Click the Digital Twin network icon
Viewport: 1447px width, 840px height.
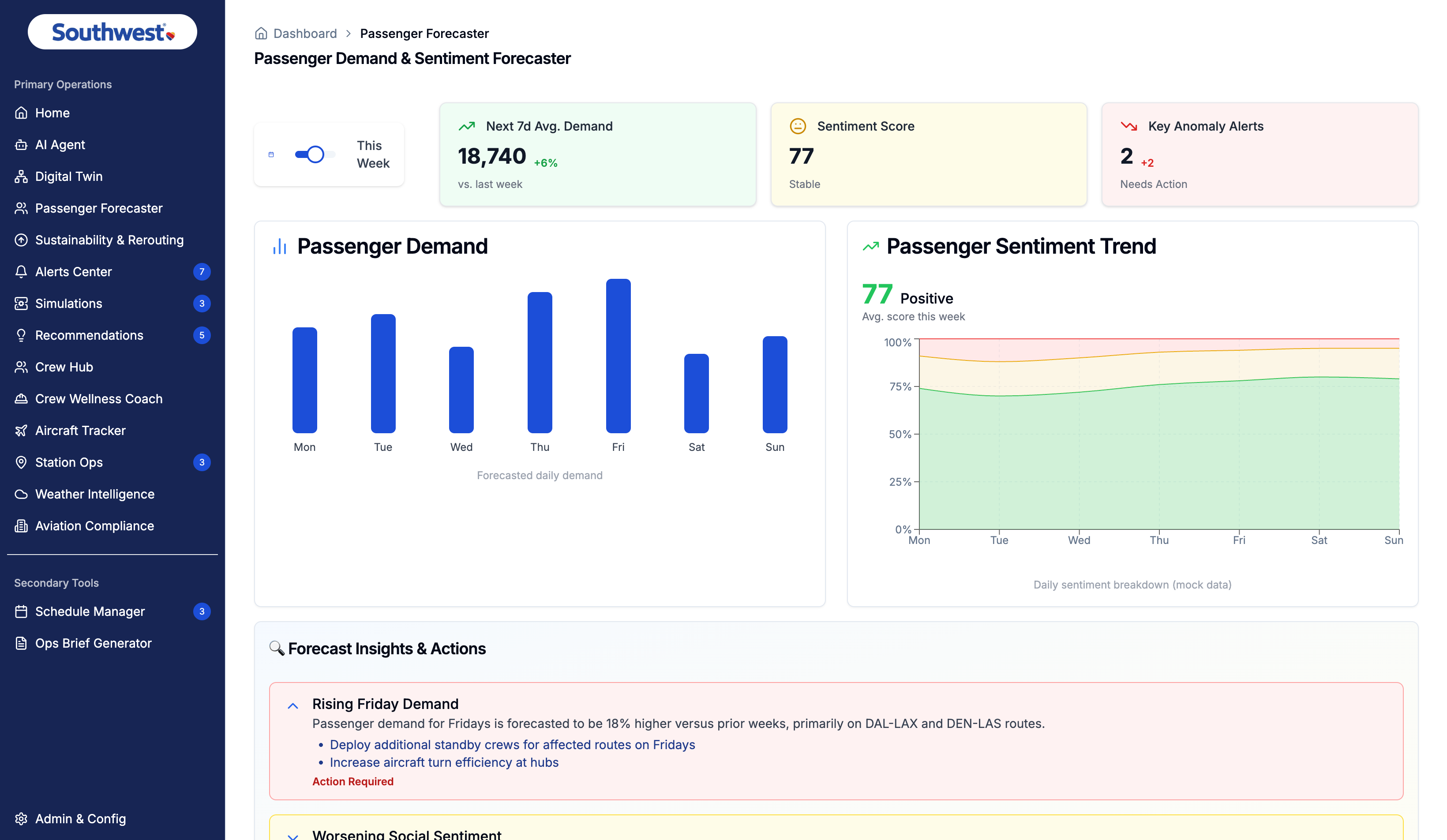coord(21,176)
